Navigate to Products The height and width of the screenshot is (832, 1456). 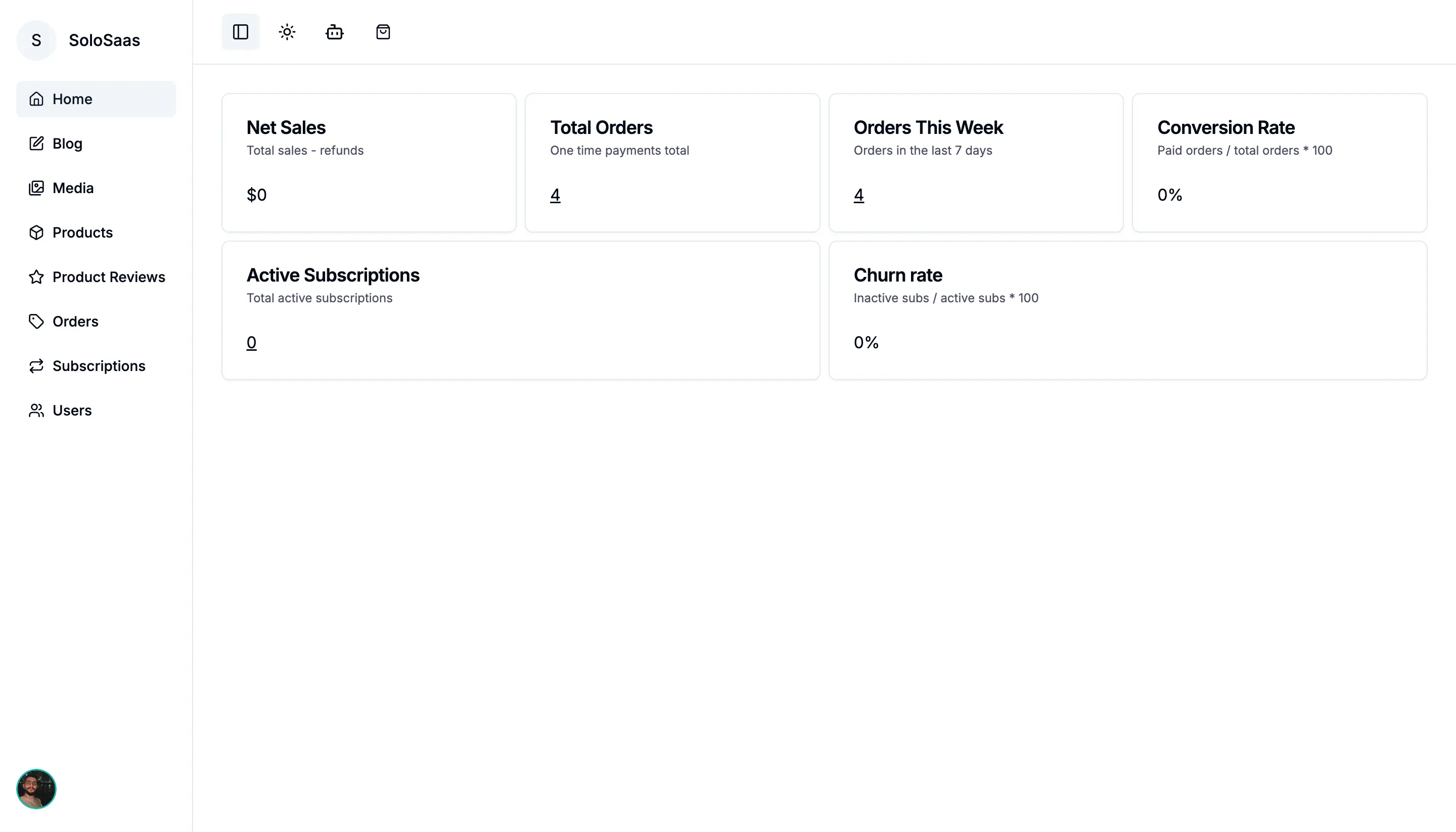coord(96,233)
